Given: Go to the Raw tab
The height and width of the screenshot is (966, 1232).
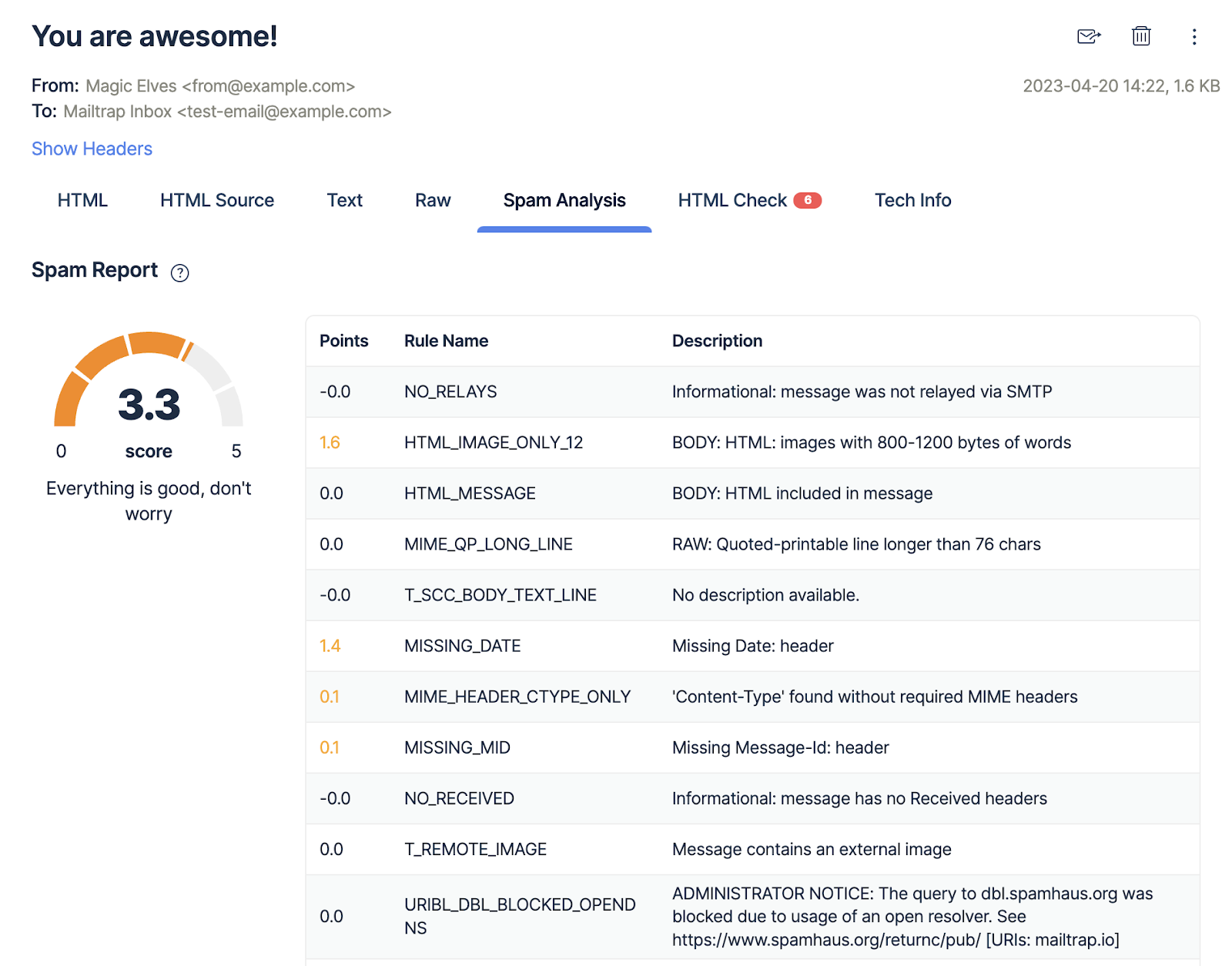Looking at the screenshot, I should 433,200.
